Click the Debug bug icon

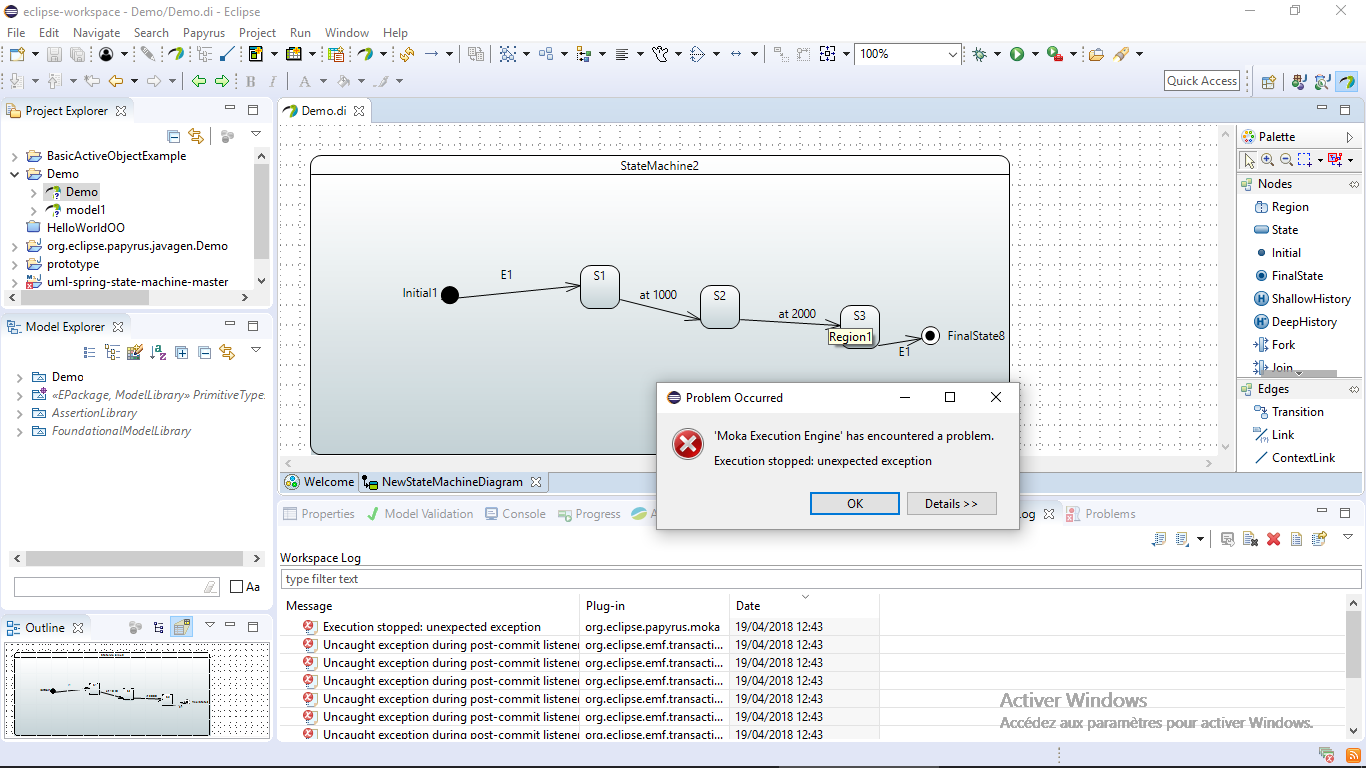(980, 54)
